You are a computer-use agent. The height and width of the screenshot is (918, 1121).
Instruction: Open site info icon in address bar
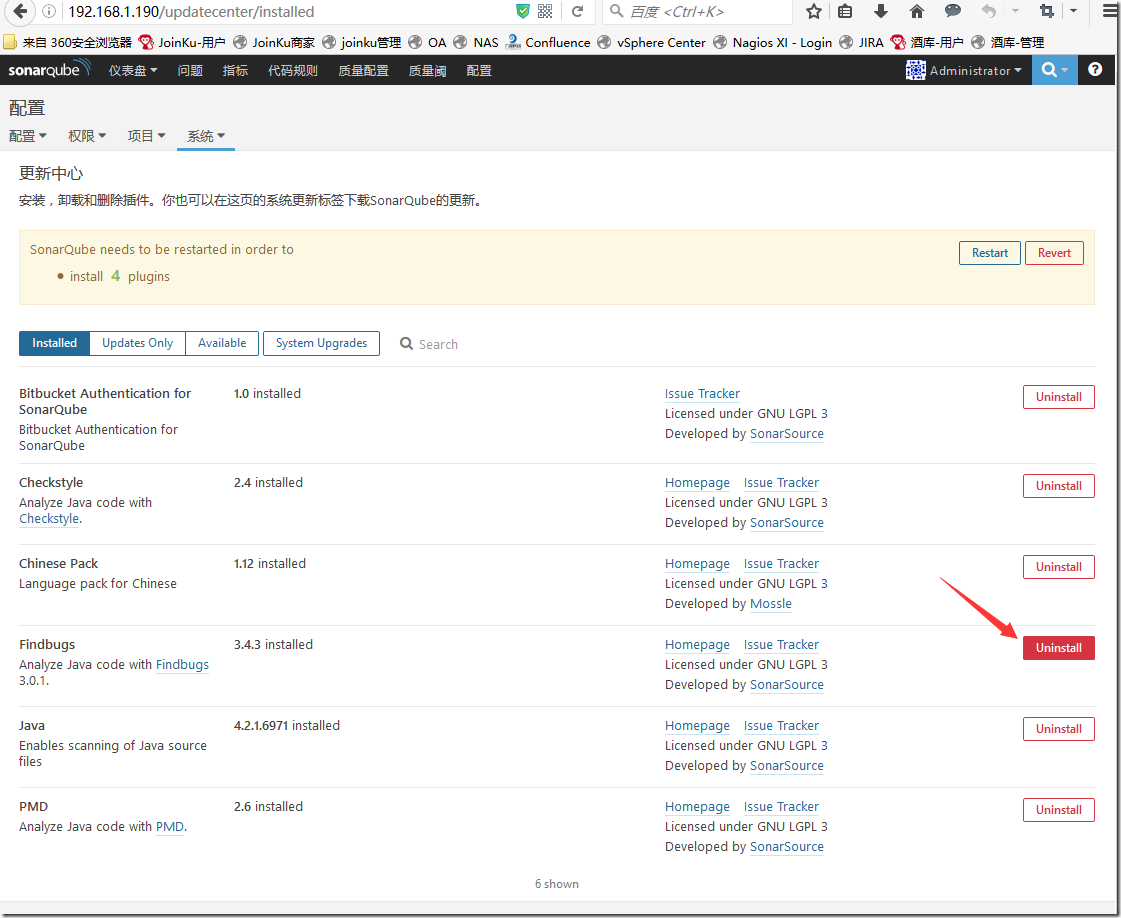point(49,11)
